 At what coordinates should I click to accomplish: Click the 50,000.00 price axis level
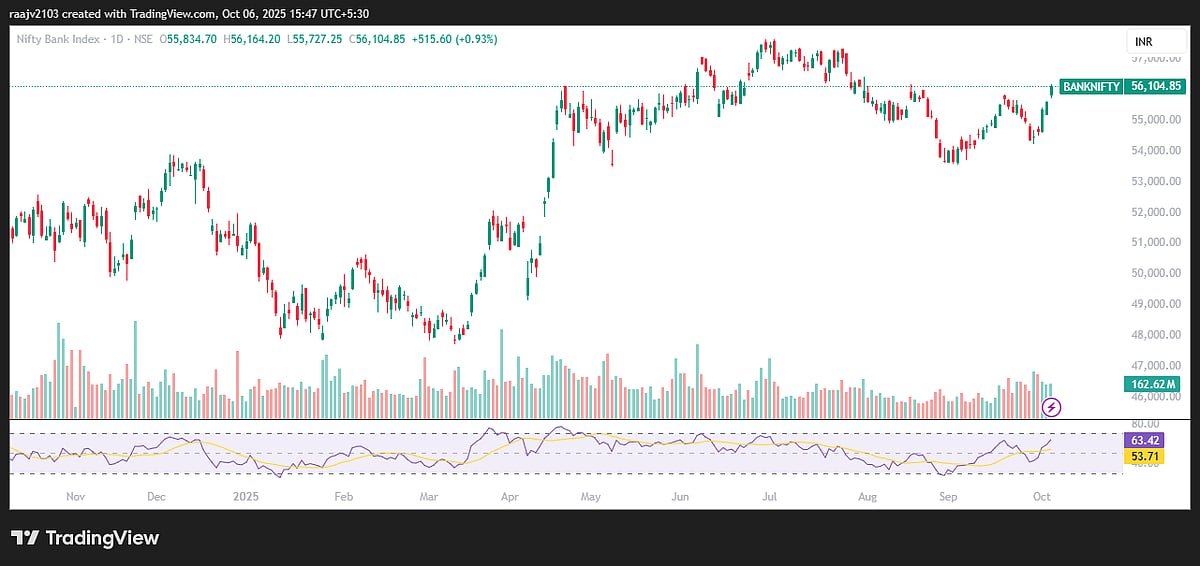(x=1157, y=273)
